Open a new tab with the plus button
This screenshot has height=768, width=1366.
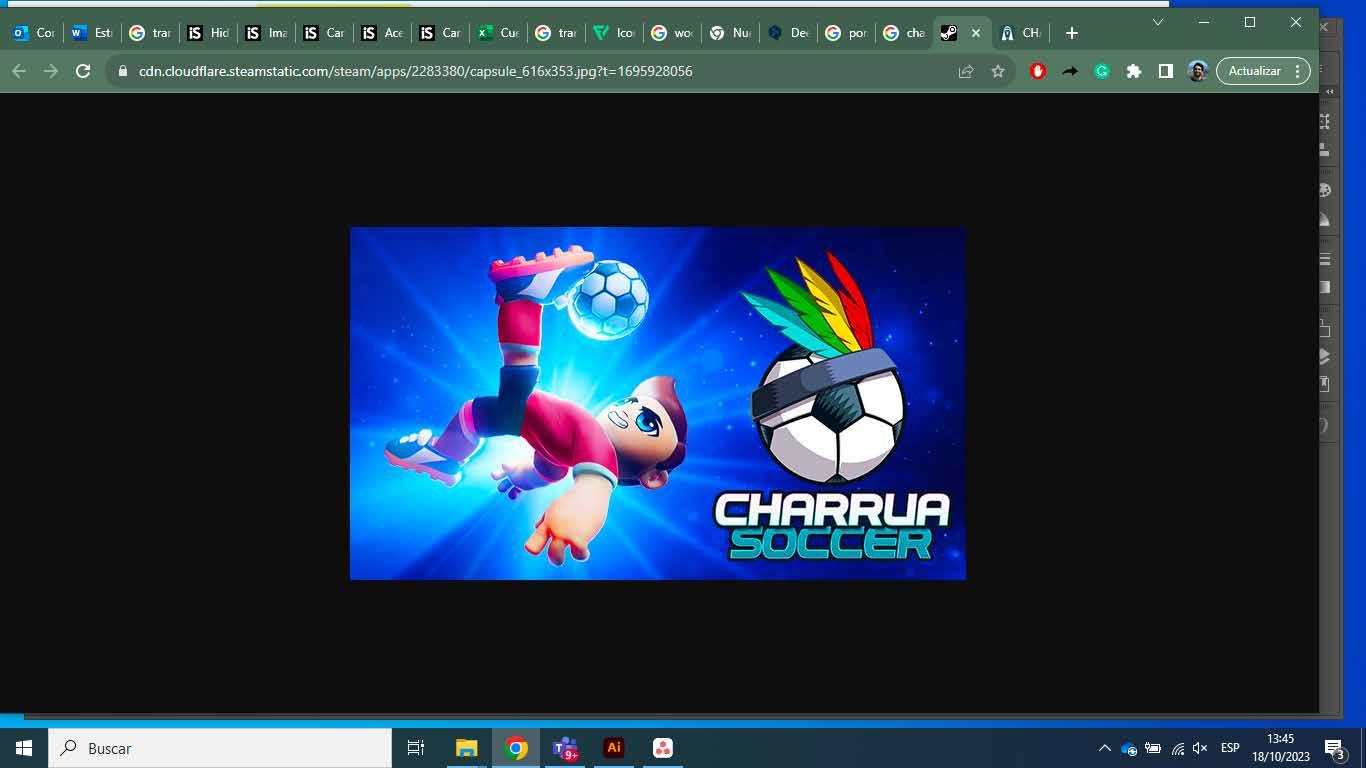point(1072,33)
